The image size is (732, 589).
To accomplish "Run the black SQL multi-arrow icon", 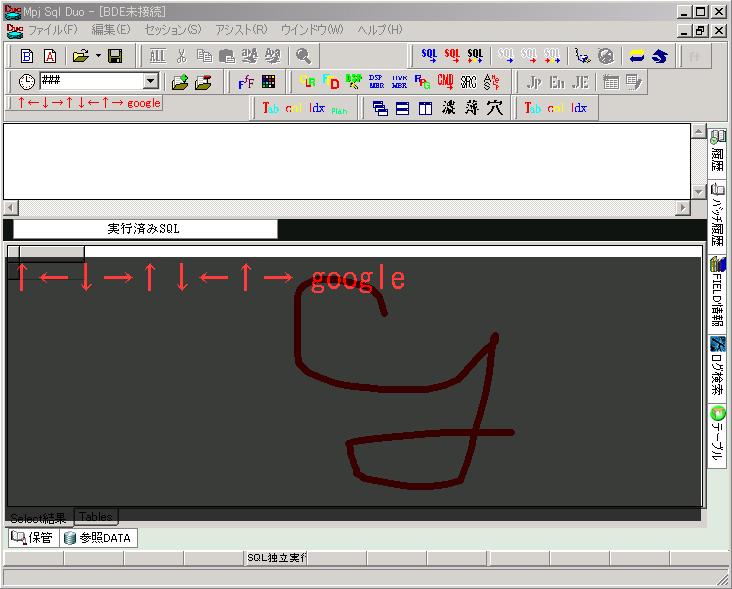I will click(475, 56).
